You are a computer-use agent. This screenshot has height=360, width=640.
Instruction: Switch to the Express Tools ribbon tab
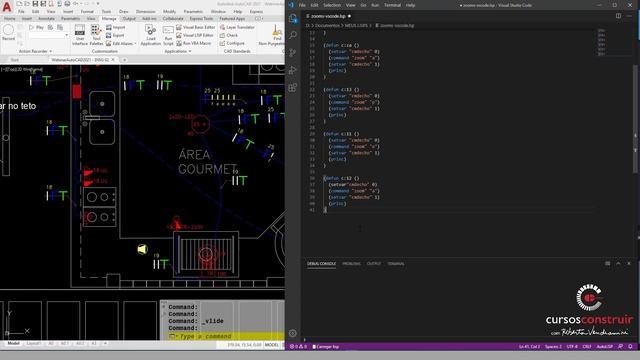tap(201, 19)
